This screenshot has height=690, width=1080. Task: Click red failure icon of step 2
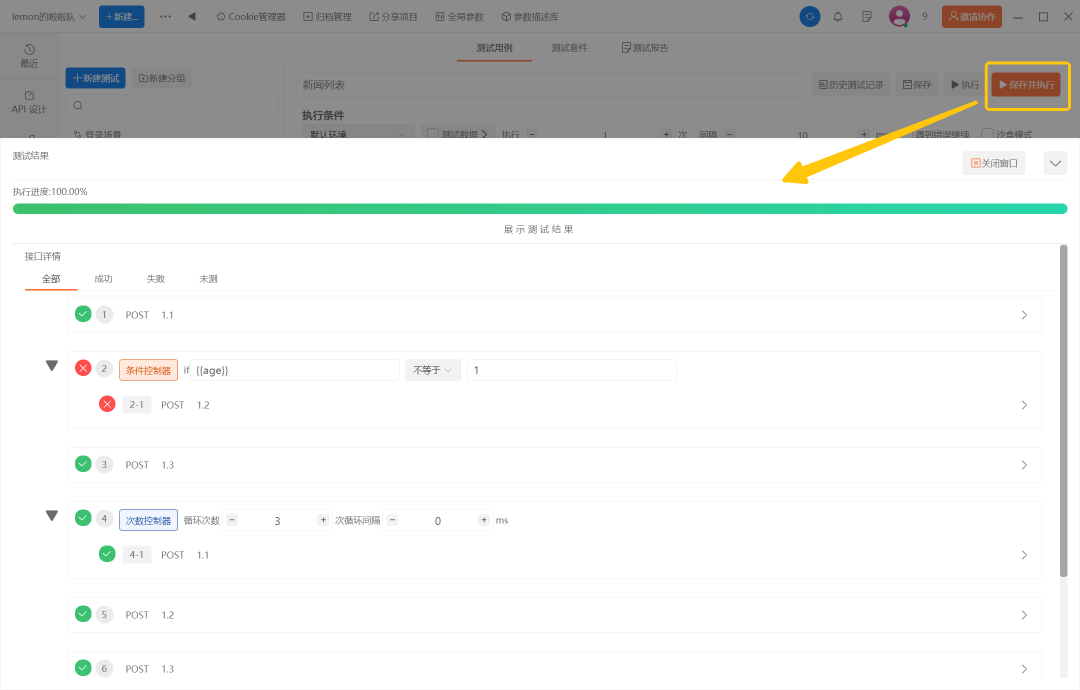coord(83,368)
